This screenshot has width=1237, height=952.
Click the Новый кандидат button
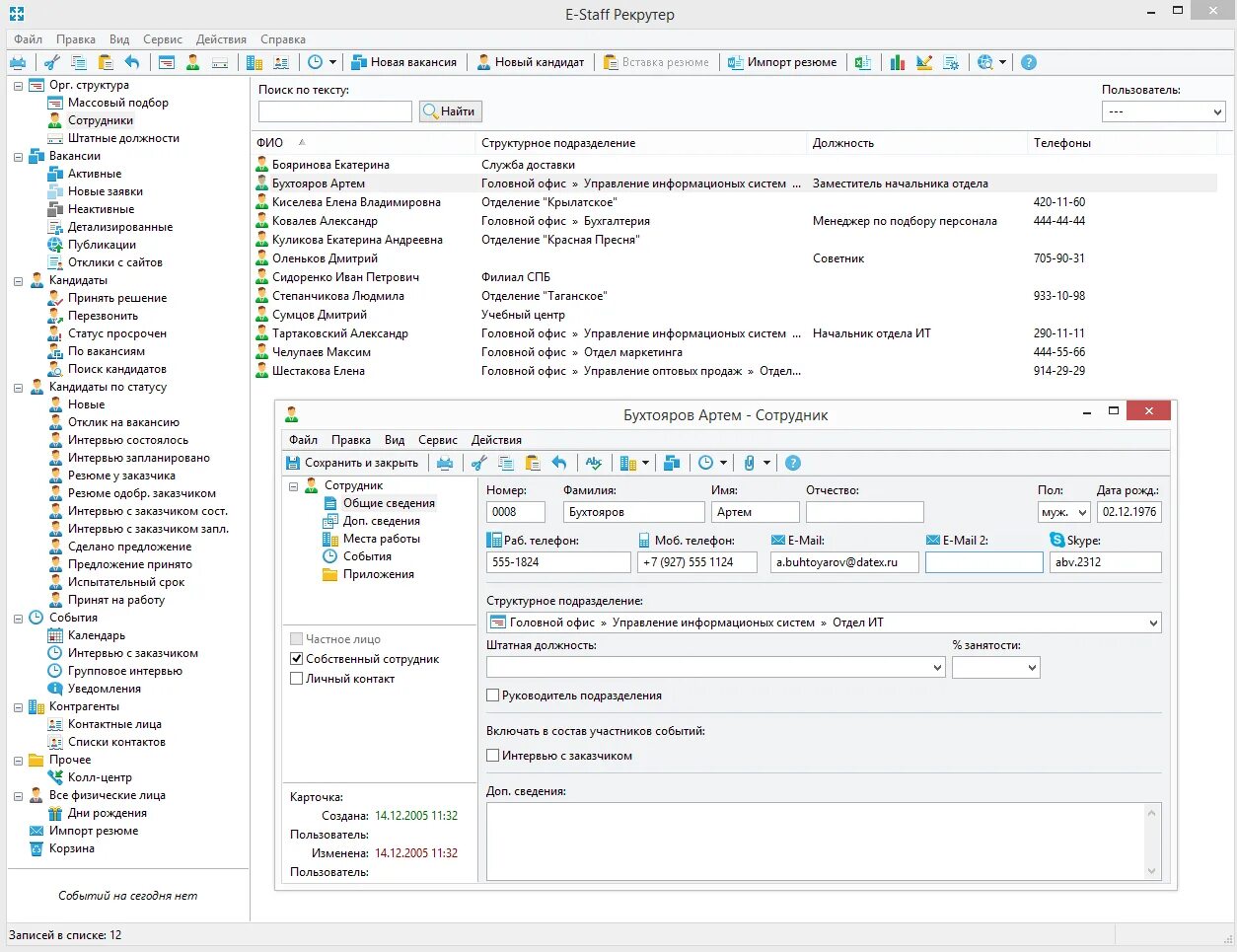point(531,62)
